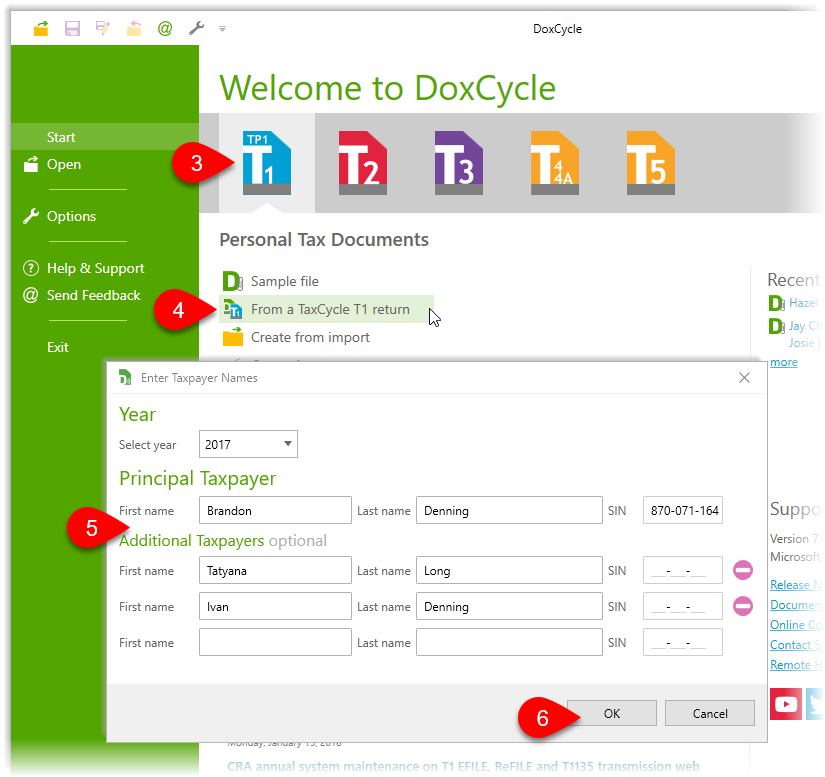
Task: Click the save disk icon in toolbar
Action: [x=72, y=28]
